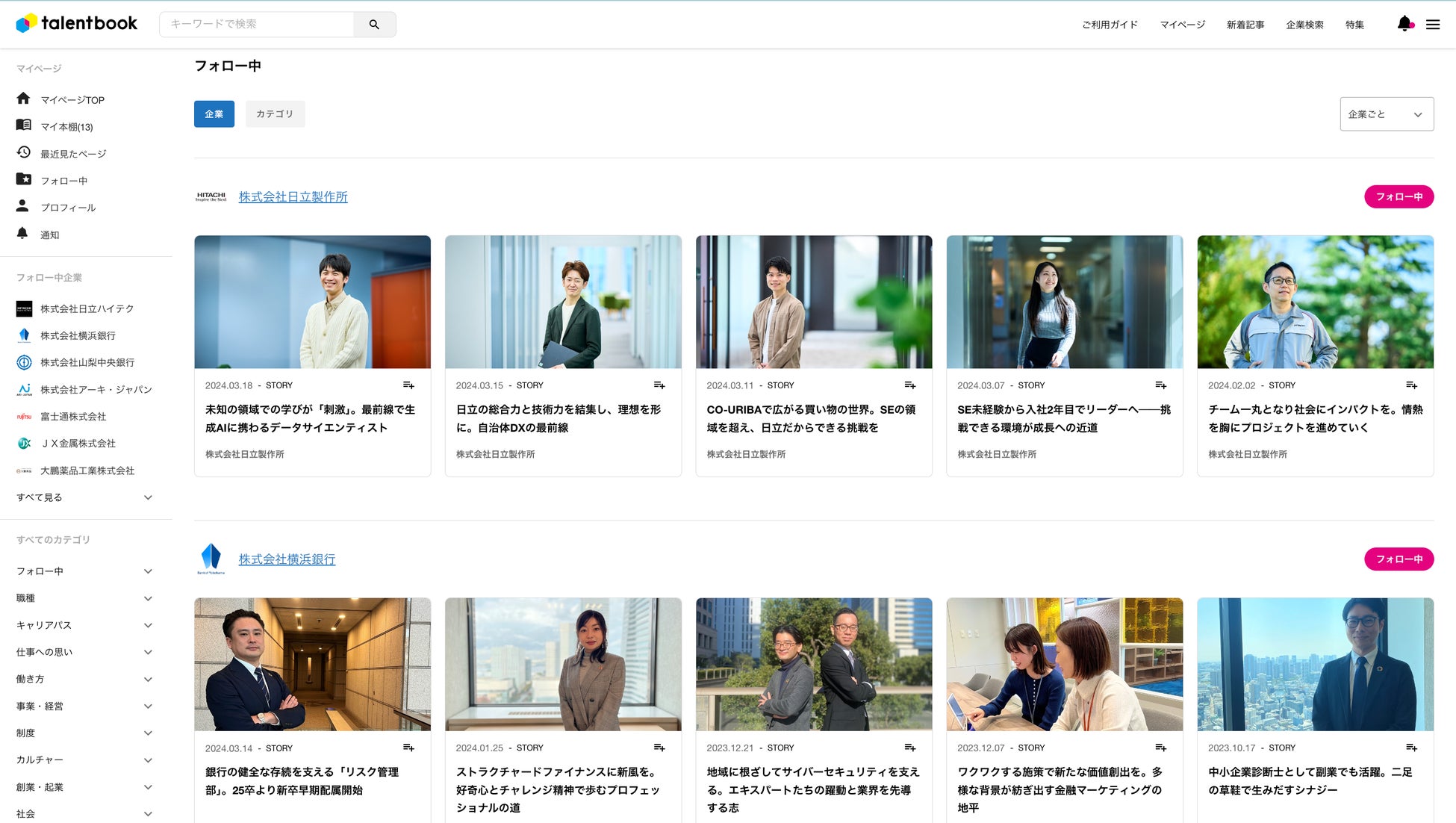The image size is (1456, 823).
Task: Add 2024.03.07 SE story to bookshelf
Action: [1160, 385]
